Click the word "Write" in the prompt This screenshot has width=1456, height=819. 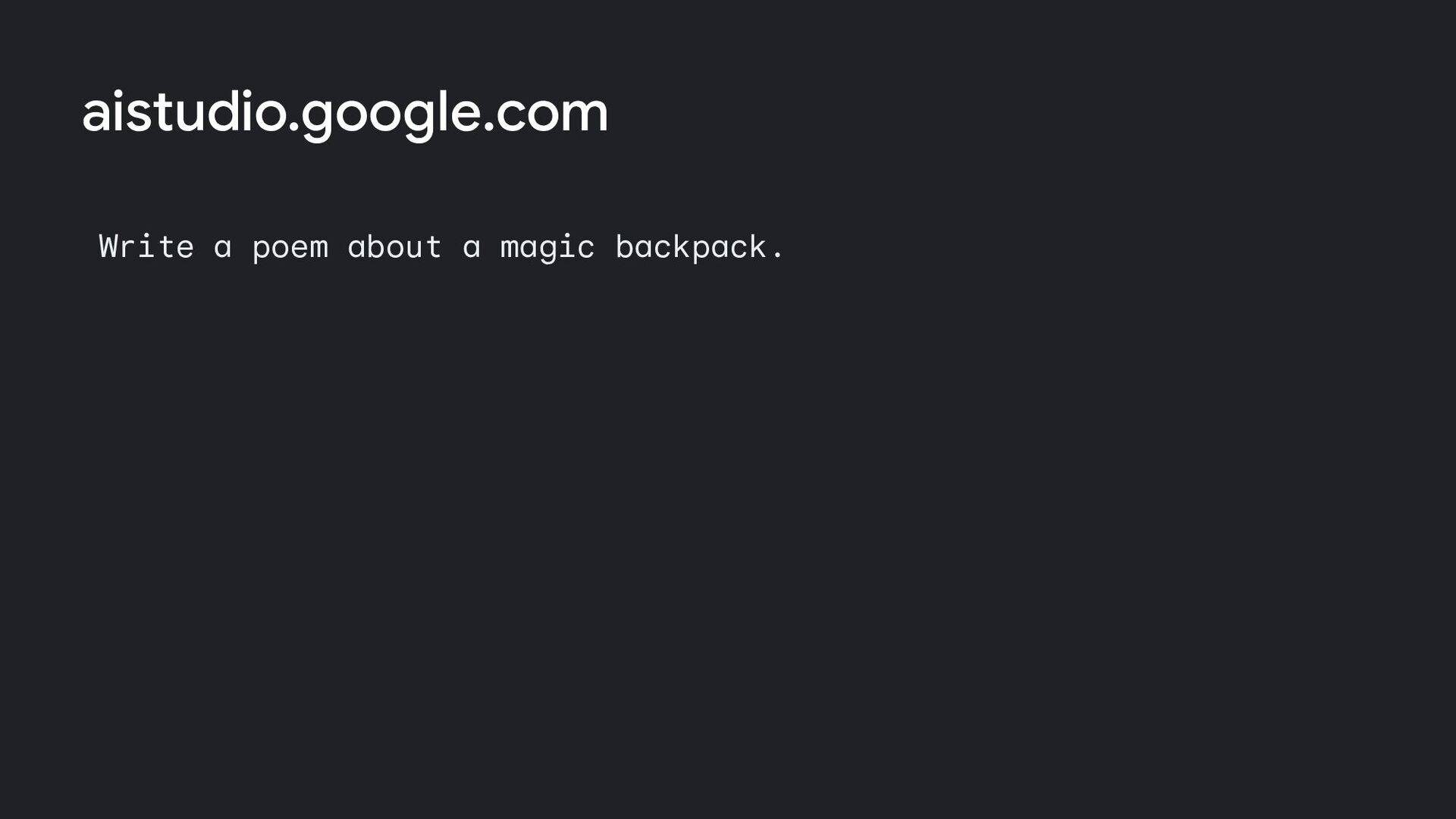point(146,246)
